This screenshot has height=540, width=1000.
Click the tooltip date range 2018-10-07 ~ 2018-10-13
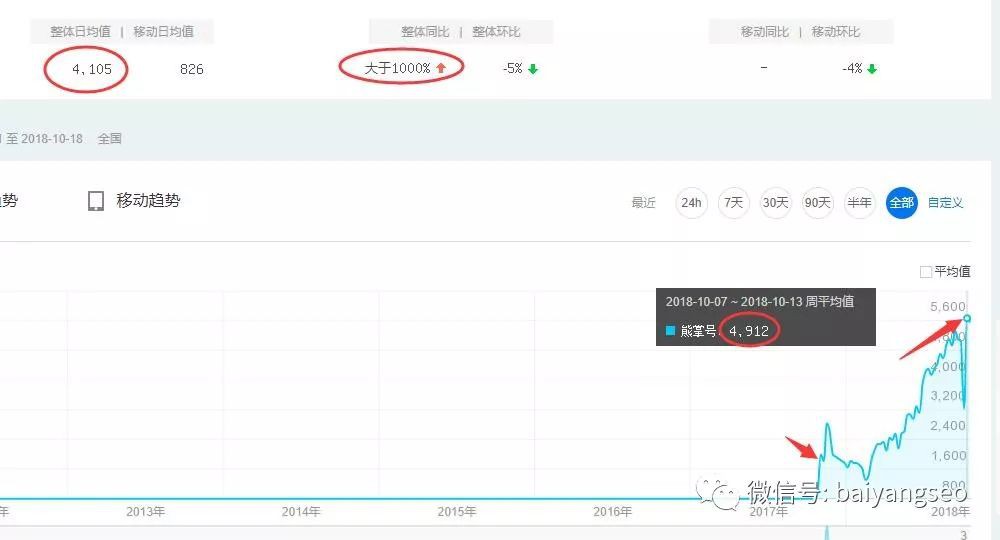pos(733,302)
